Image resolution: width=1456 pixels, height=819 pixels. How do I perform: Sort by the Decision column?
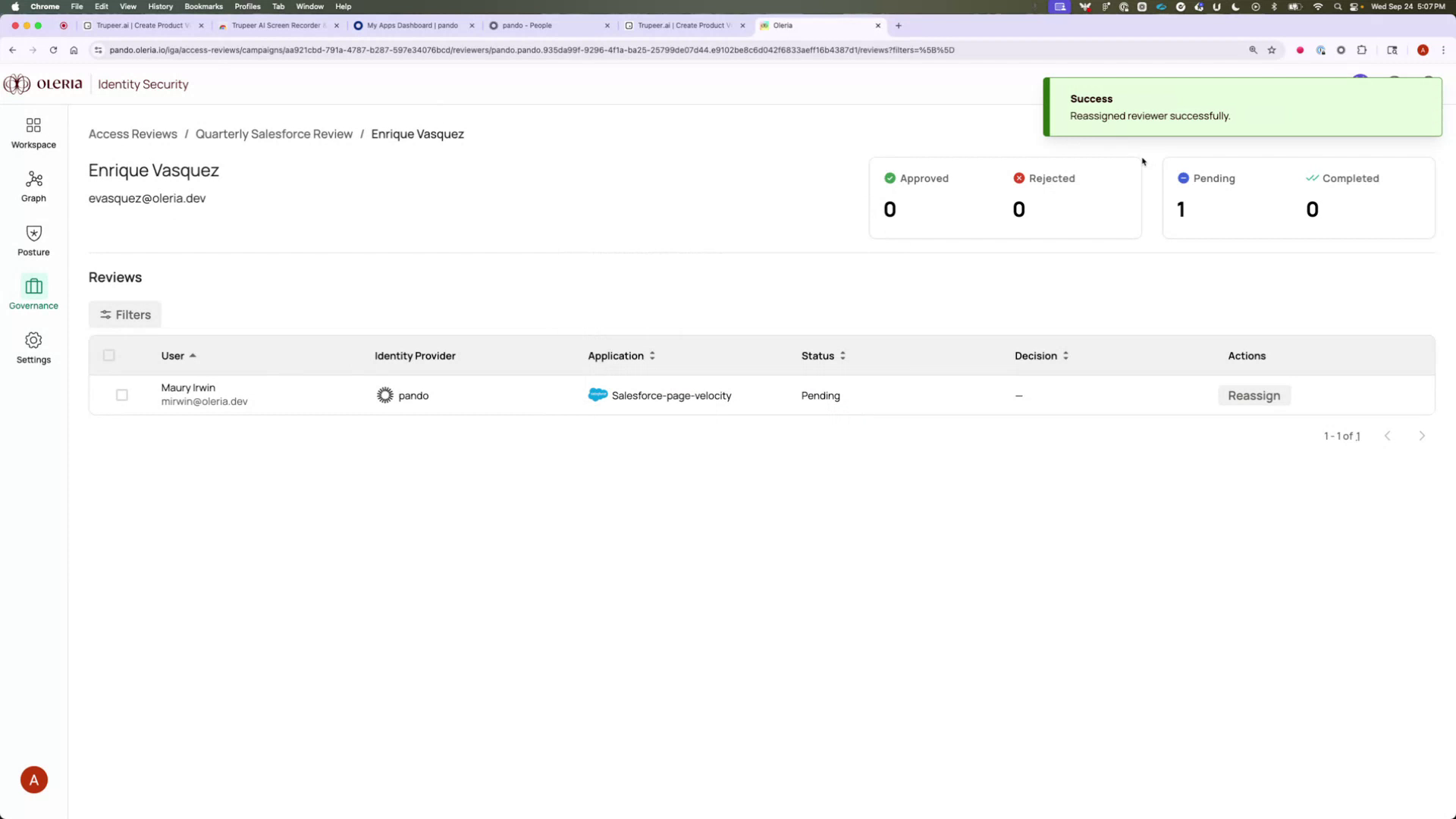point(1065,355)
